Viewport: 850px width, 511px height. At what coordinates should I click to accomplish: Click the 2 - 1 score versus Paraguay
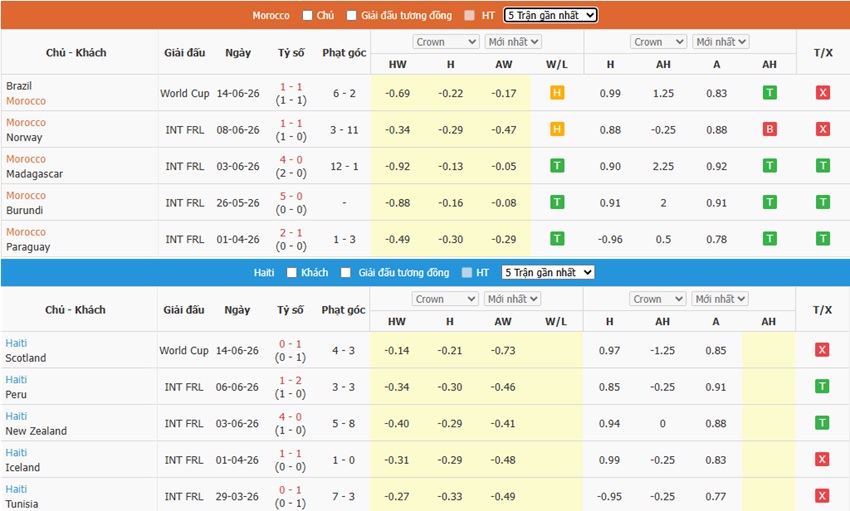(x=291, y=232)
